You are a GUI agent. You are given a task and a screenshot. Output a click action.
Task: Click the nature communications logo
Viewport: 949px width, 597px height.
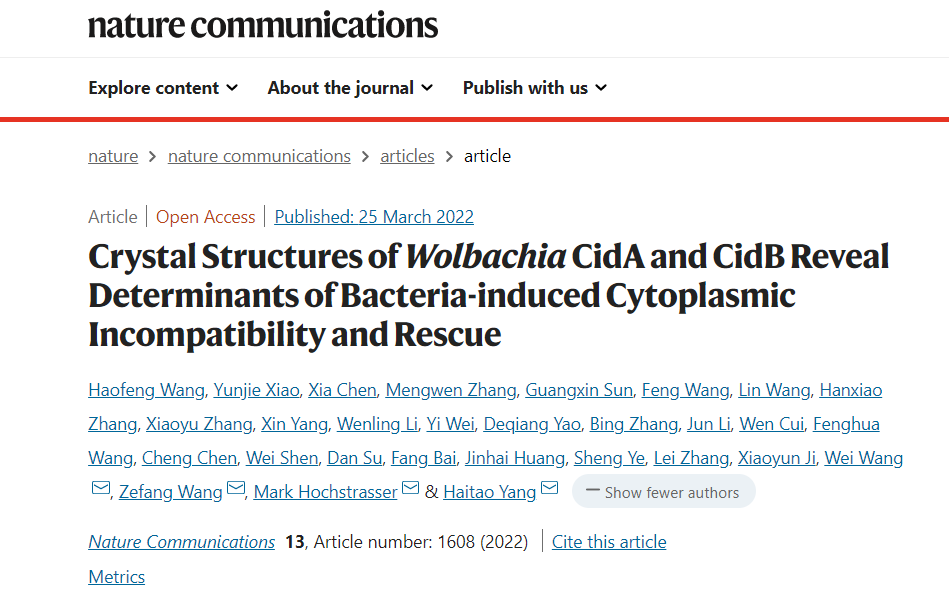point(263,25)
